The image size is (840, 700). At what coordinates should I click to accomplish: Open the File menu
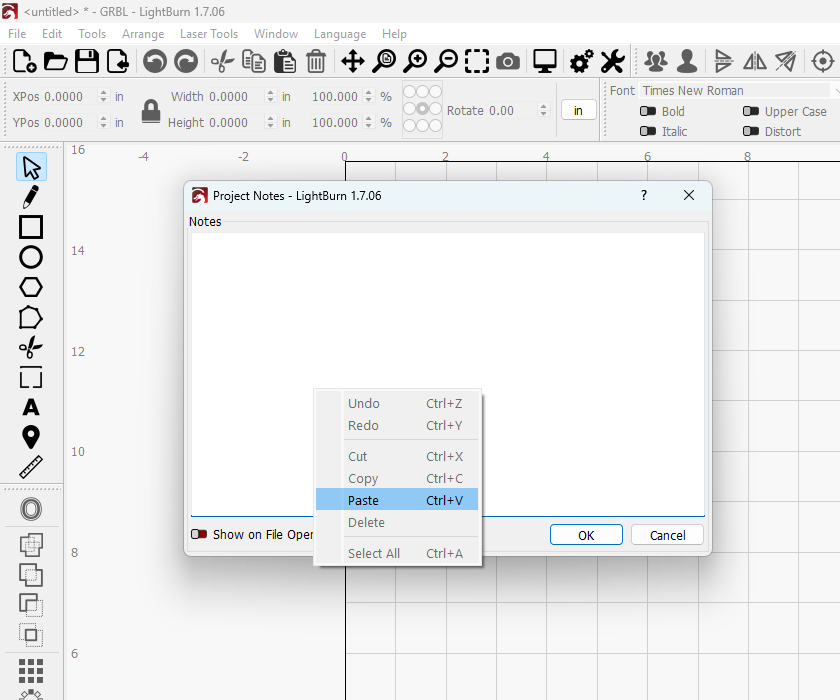tap(17, 34)
